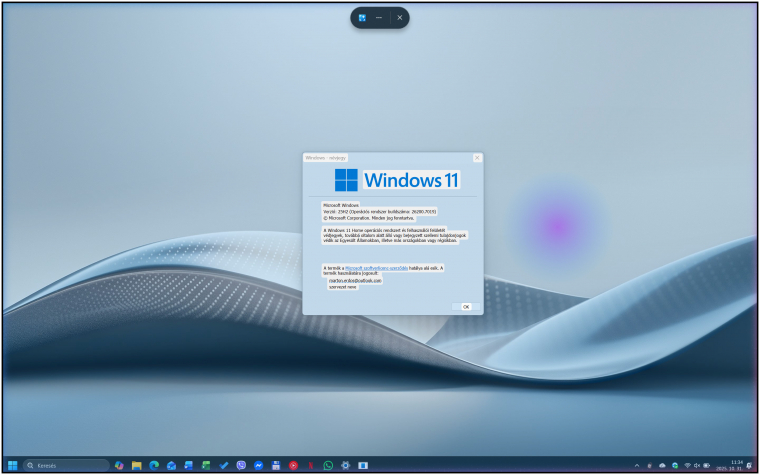This screenshot has width=760, height=475.
Task: Launch Microsoft Edge from the taskbar
Action: pyautogui.click(x=154, y=465)
